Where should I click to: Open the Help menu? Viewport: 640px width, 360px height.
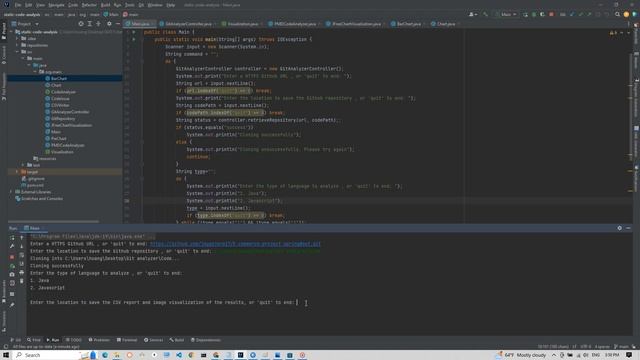point(171,5)
